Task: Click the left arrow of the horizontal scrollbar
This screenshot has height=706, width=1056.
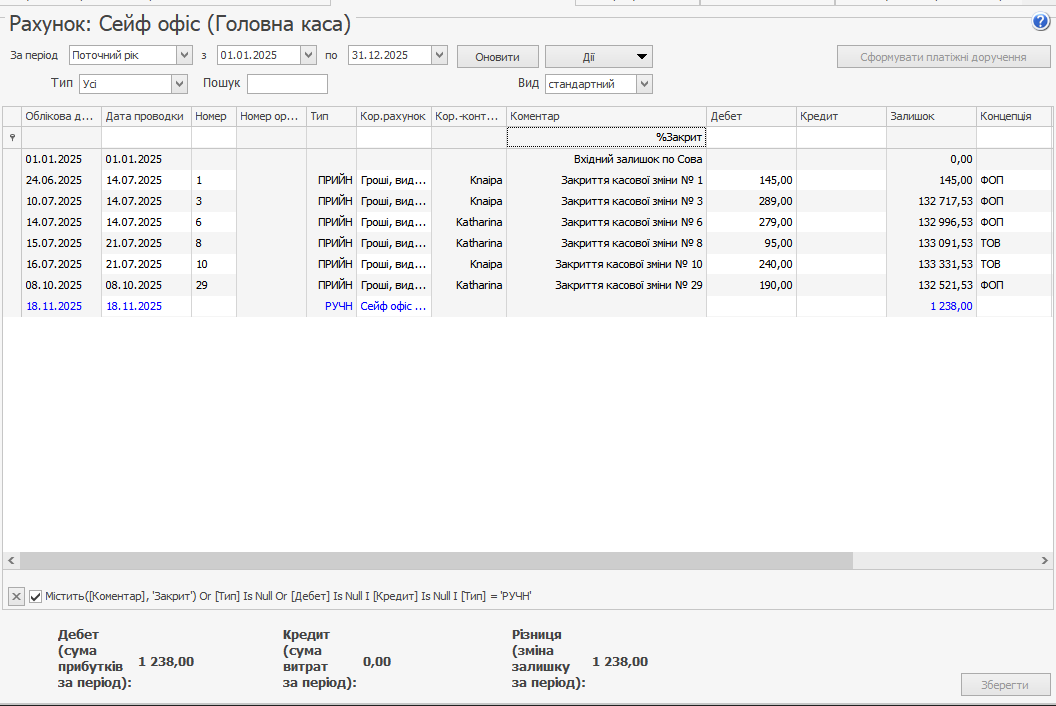Action: [11, 561]
